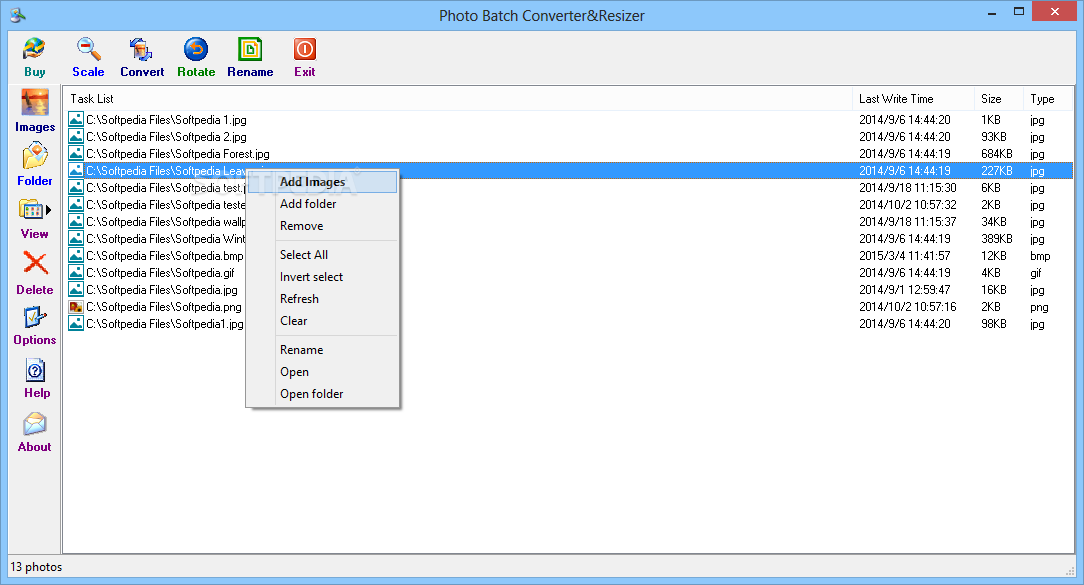Choose Clear from context menu

pyautogui.click(x=322, y=322)
